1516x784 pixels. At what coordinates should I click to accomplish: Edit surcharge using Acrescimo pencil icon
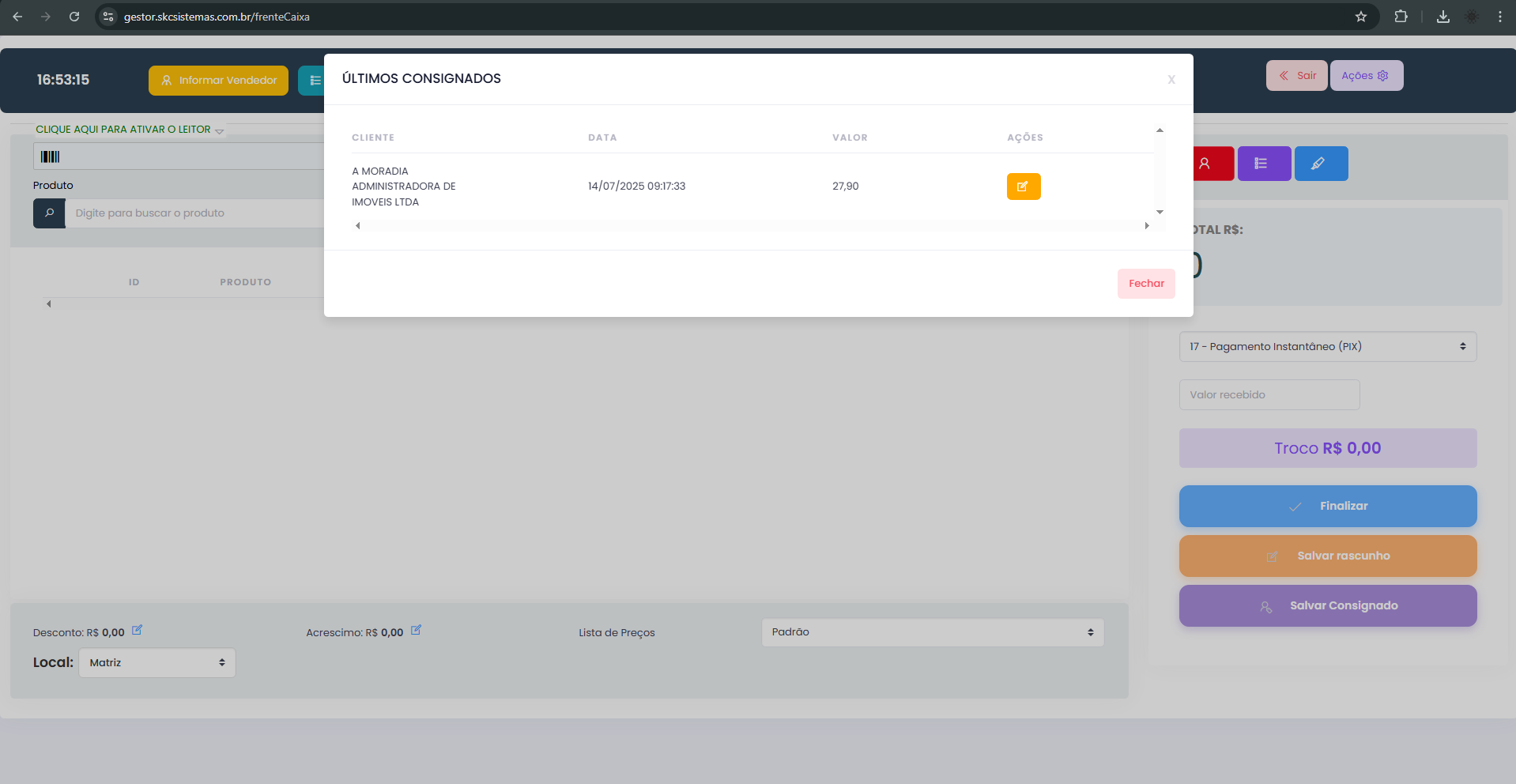pos(416,631)
